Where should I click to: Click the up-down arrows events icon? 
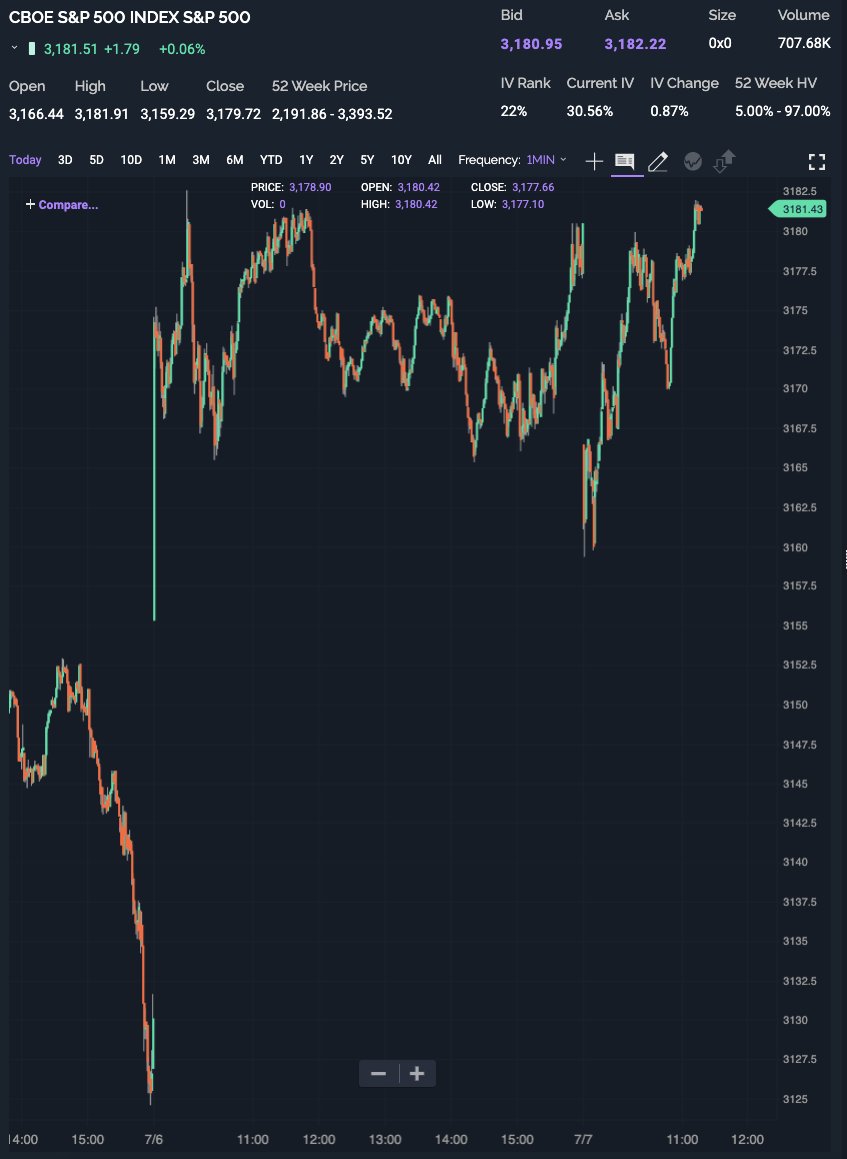724,161
